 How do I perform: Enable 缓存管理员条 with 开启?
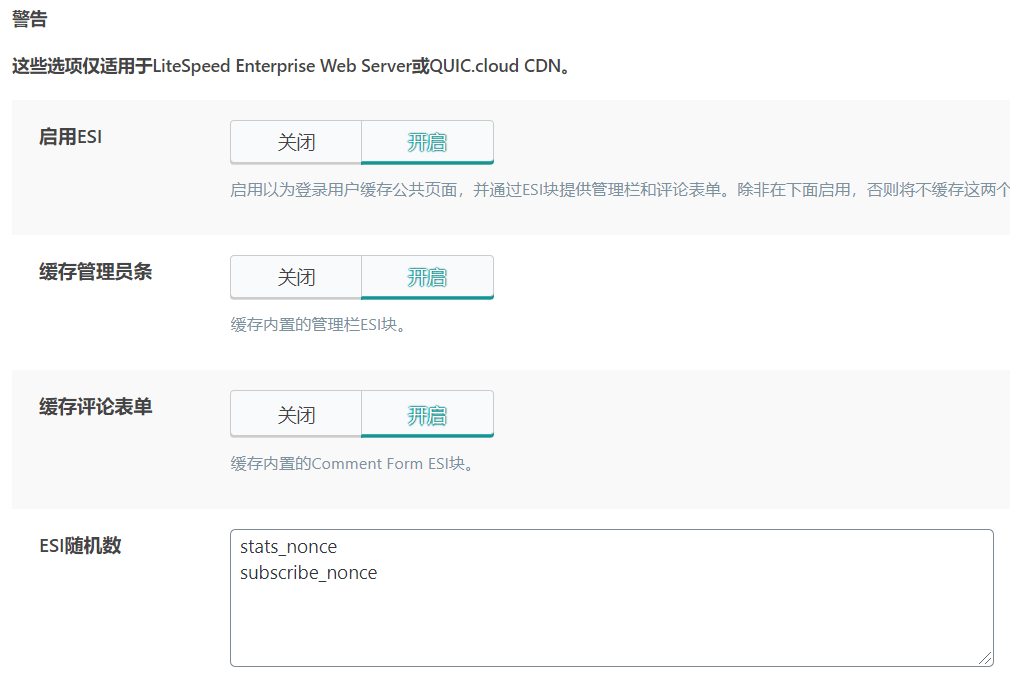[x=427, y=278]
